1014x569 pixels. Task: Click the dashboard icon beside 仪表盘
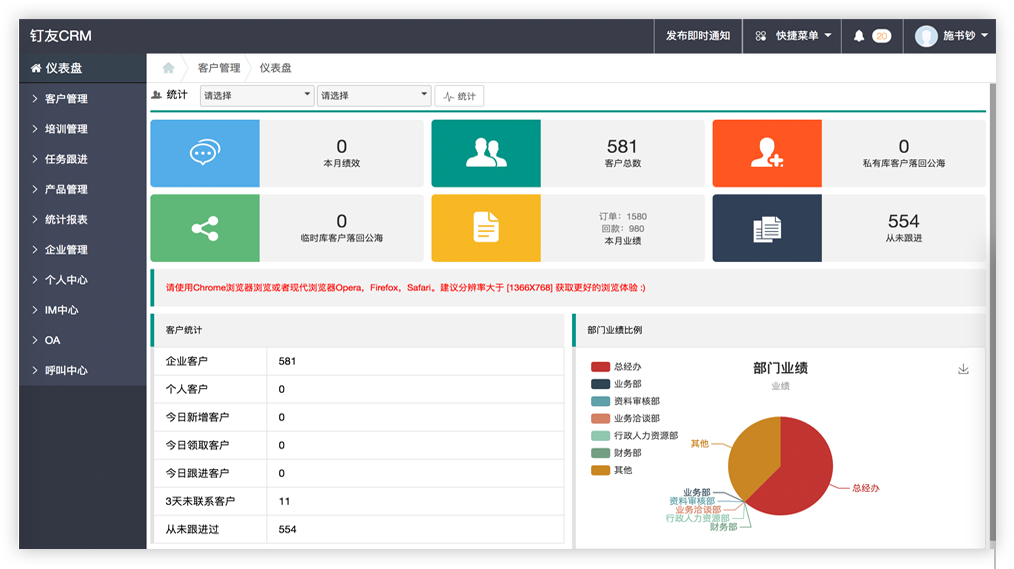[x=36, y=68]
